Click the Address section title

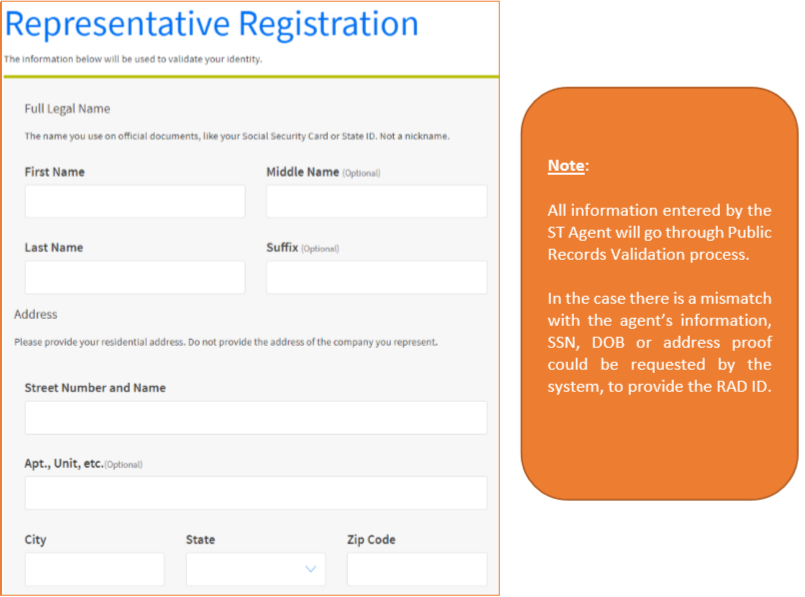35,314
